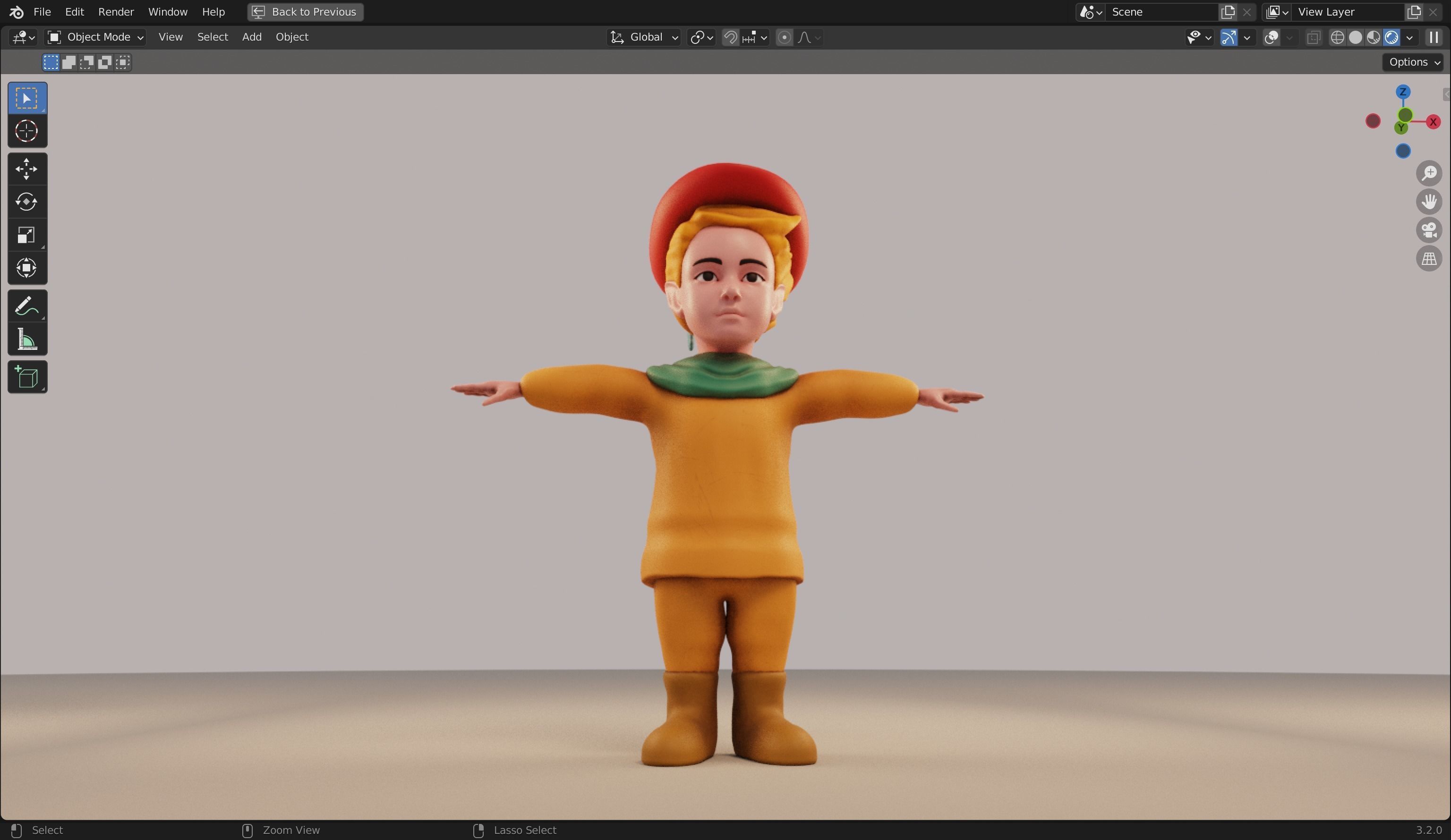
Task: Open the scene browse dropdown
Action: [1091, 11]
